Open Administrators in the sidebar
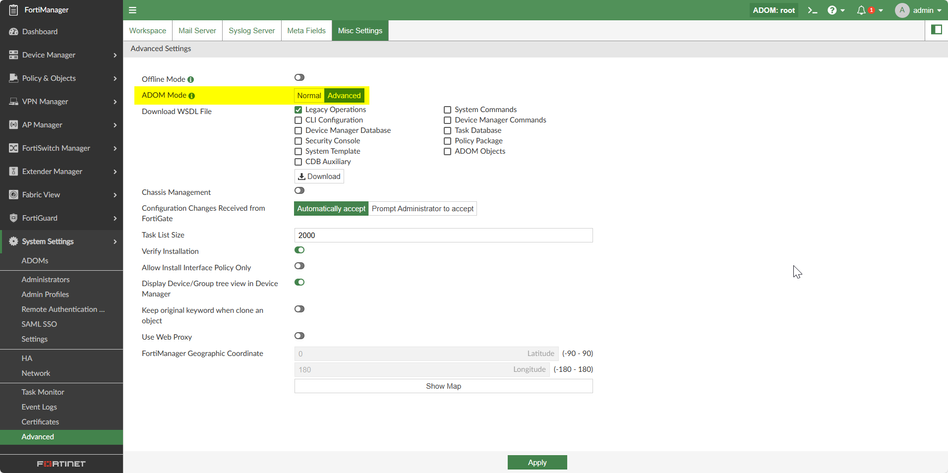This screenshot has height=473, width=948. [45, 279]
